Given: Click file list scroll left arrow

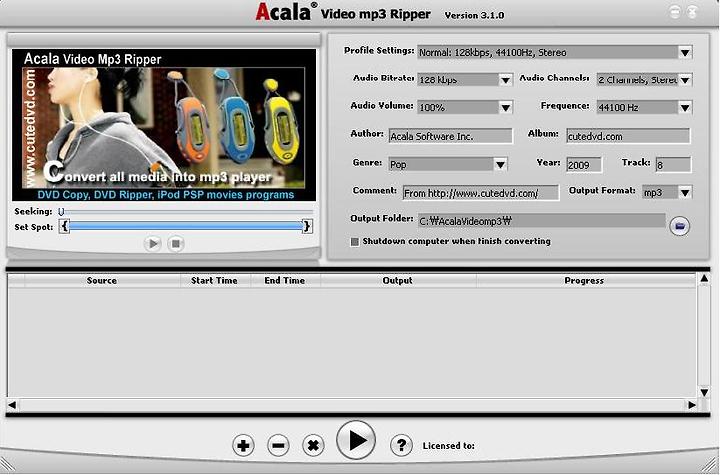Looking at the screenshot, I should click(x=12, y=405).
